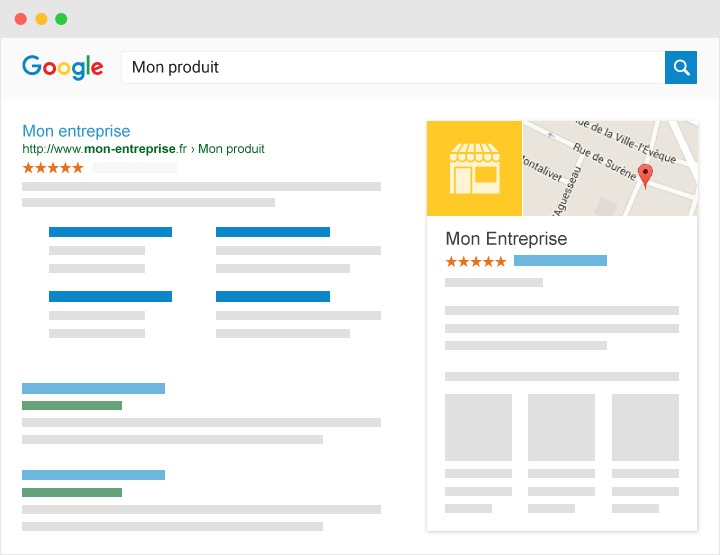The height and width of the screenshot is (555, 720).
Task: Open the last light-blue search result title
Action: [93, 474]
